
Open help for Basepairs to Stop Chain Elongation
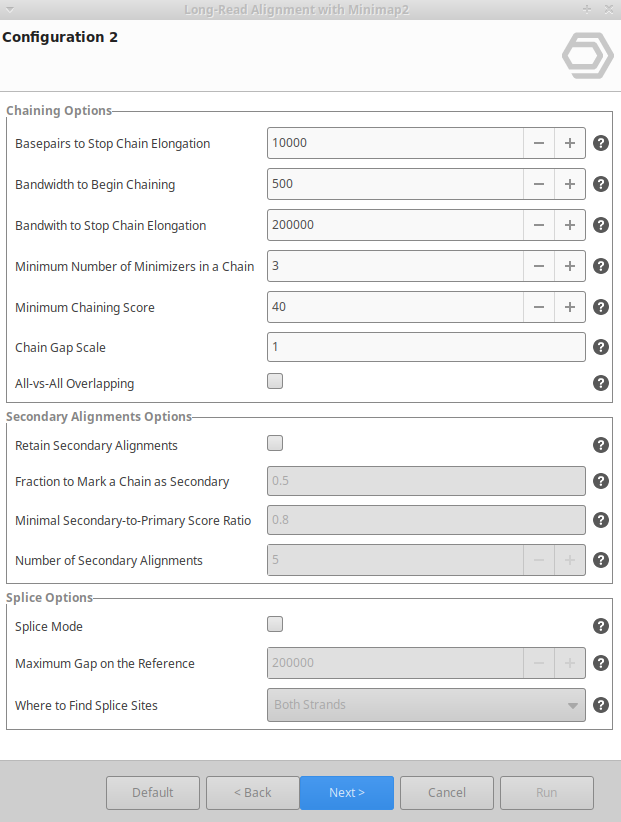(x=601, y=143)
